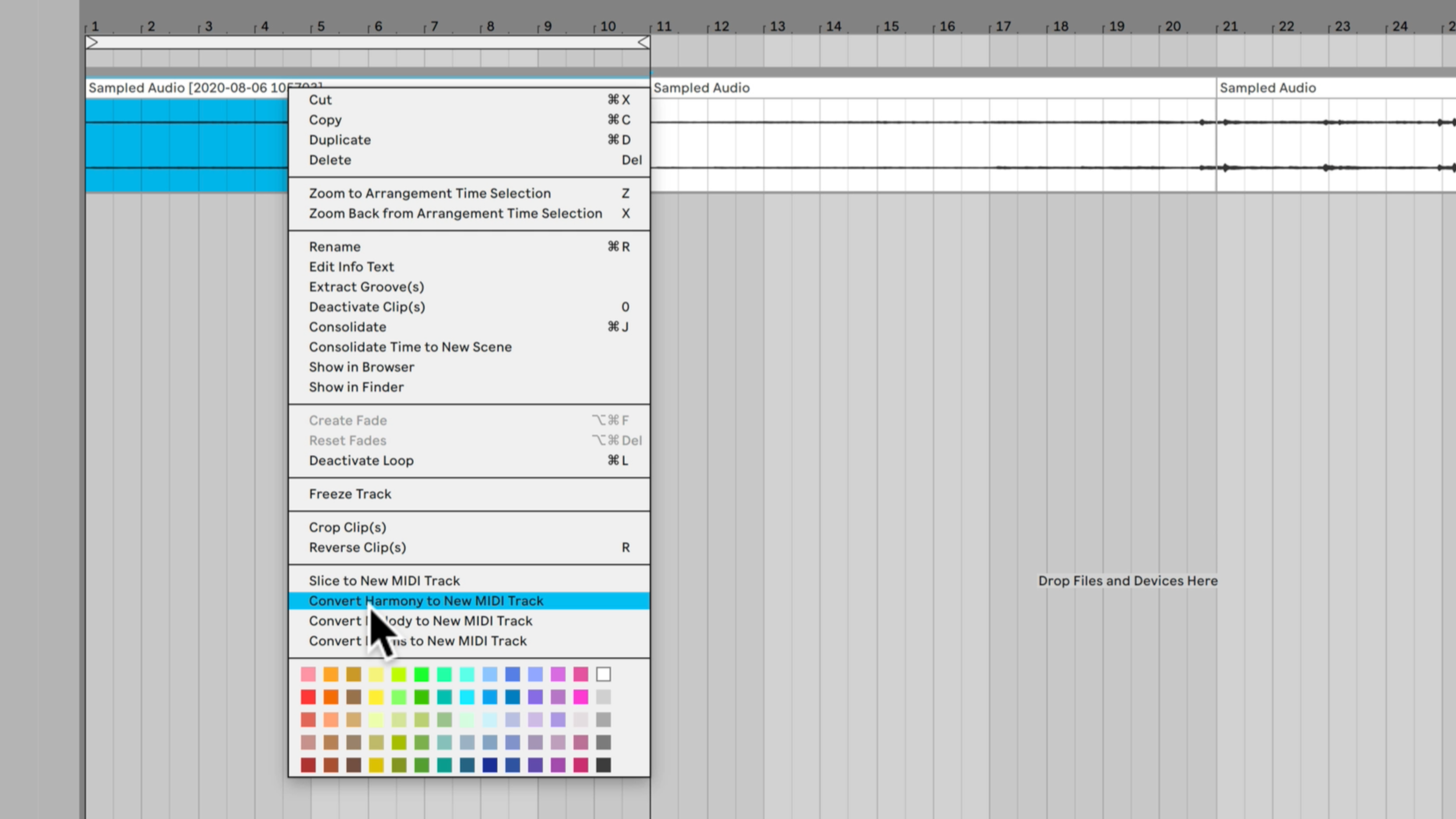The height and width of the screenshot is (819, 1456).
Task: Reverse the selected clip
Action: (x=357, y=547)
